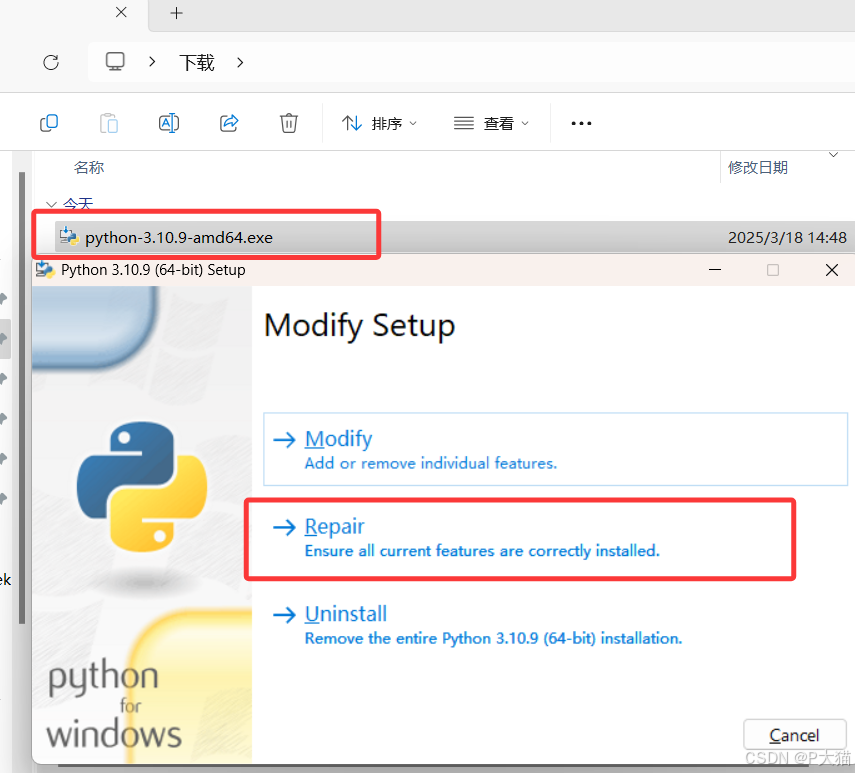
Task: Open the 修改日期 column filter arrow
Action: click(x=833, y=156)
